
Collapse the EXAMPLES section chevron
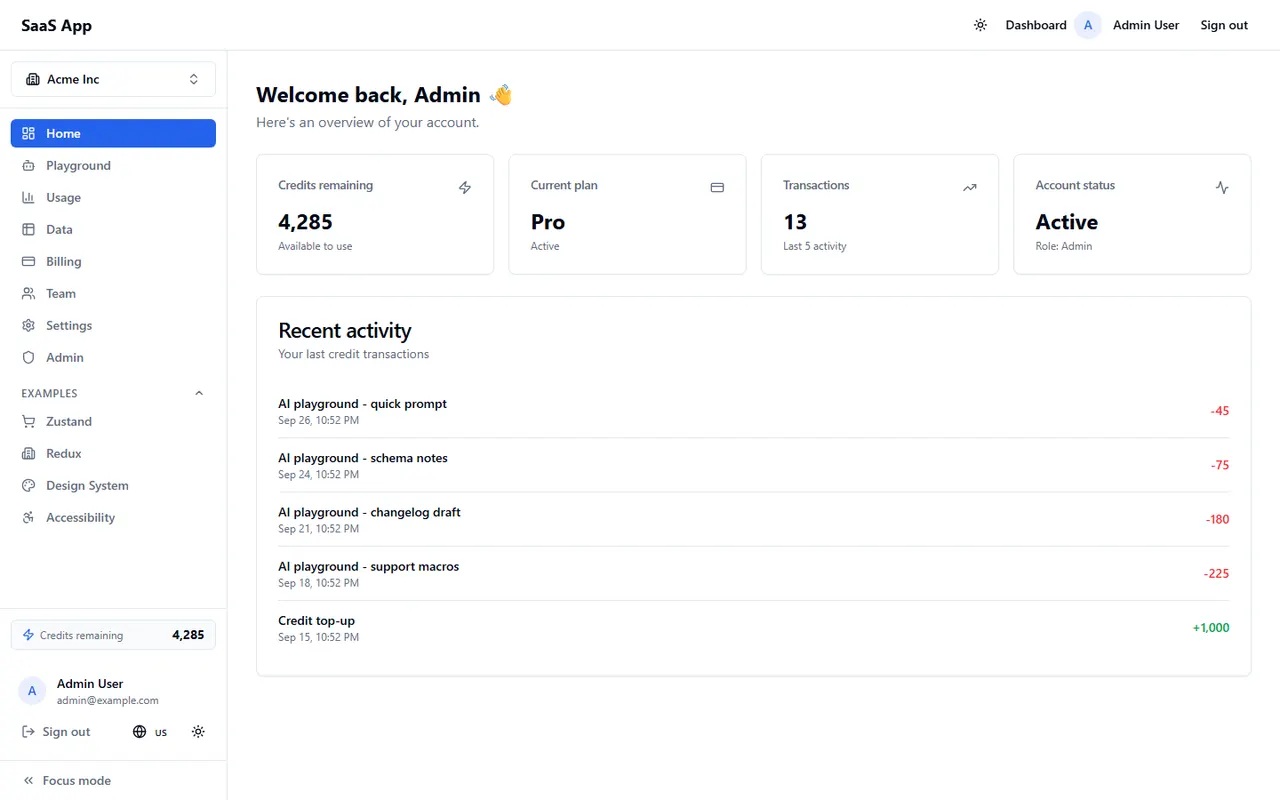[199, 394]
